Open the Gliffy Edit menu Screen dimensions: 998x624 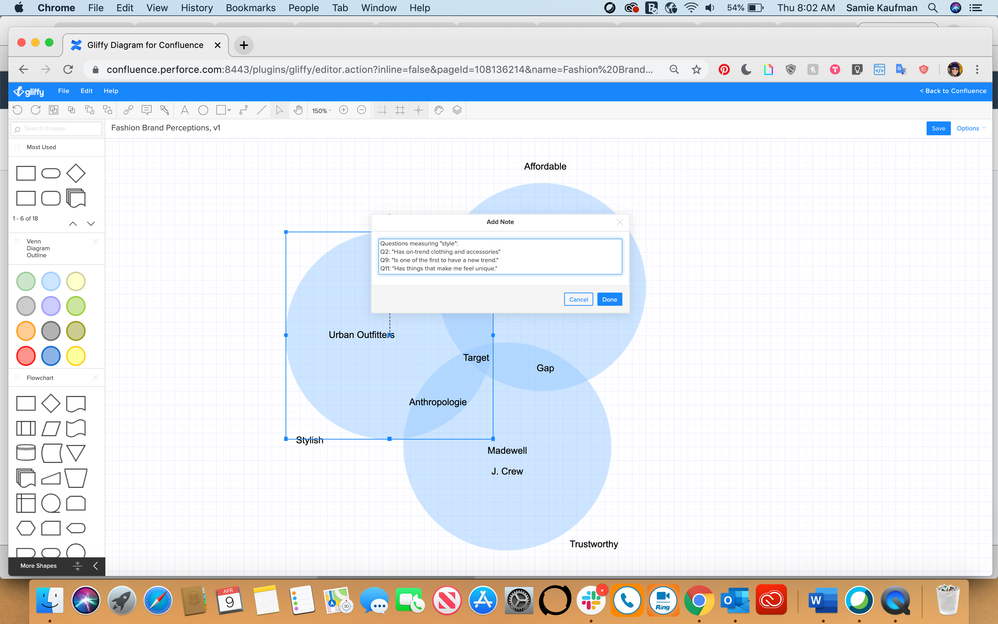(87, 91)
